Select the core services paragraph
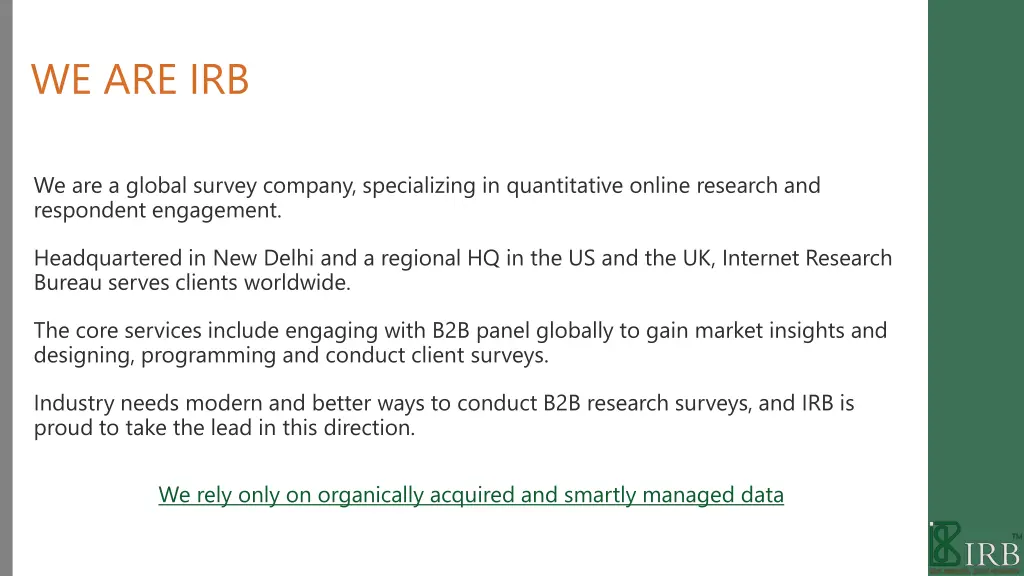The height and width of the screenshot is (576, 1024). 460,343
